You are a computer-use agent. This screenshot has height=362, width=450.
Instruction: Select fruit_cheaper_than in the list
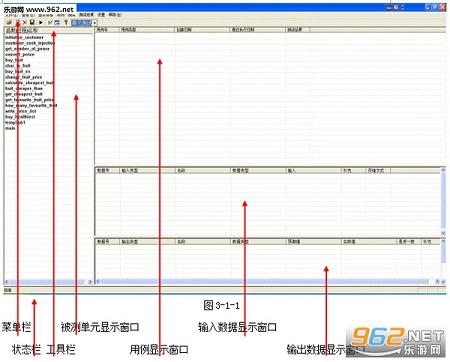(x=24, y=88)
